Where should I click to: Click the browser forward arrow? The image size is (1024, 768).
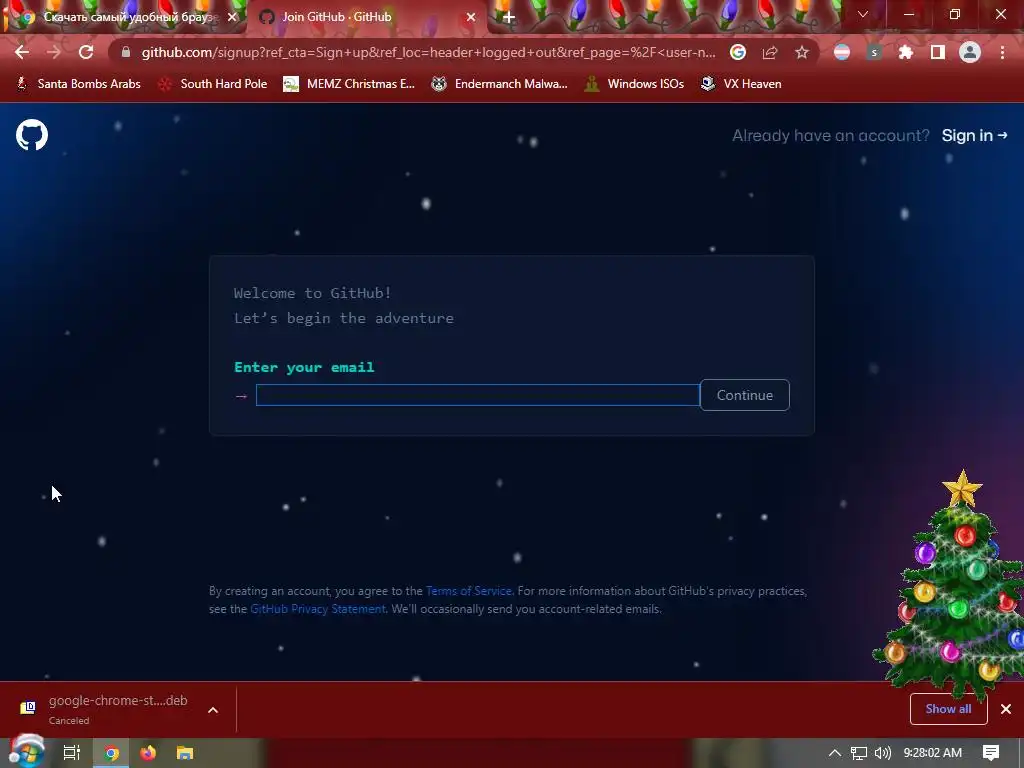54,52
